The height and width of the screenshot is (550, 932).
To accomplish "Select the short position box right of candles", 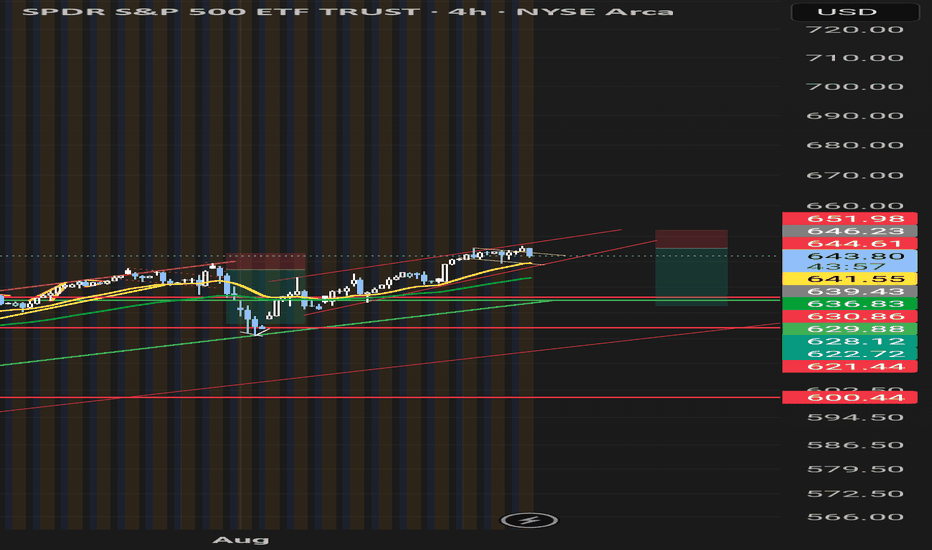I will click(x=691, y=268).
